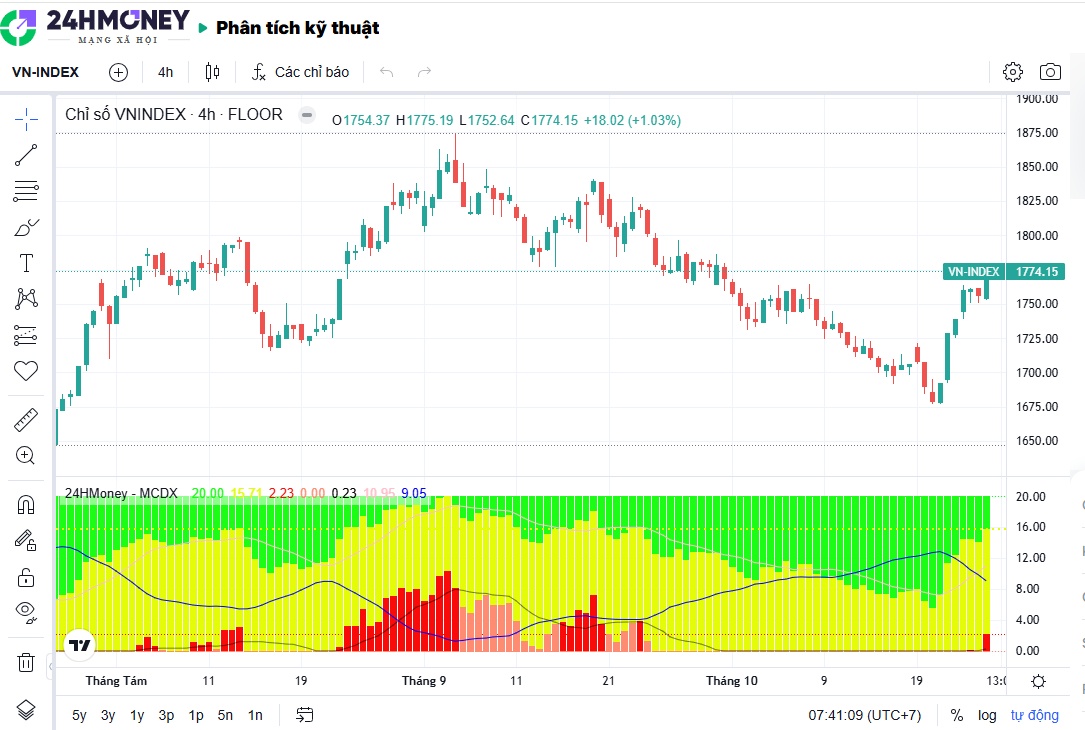Screen dimensions: 1085x730
Task: Collapse the chart legend indicator list
Action: point(307,115)
